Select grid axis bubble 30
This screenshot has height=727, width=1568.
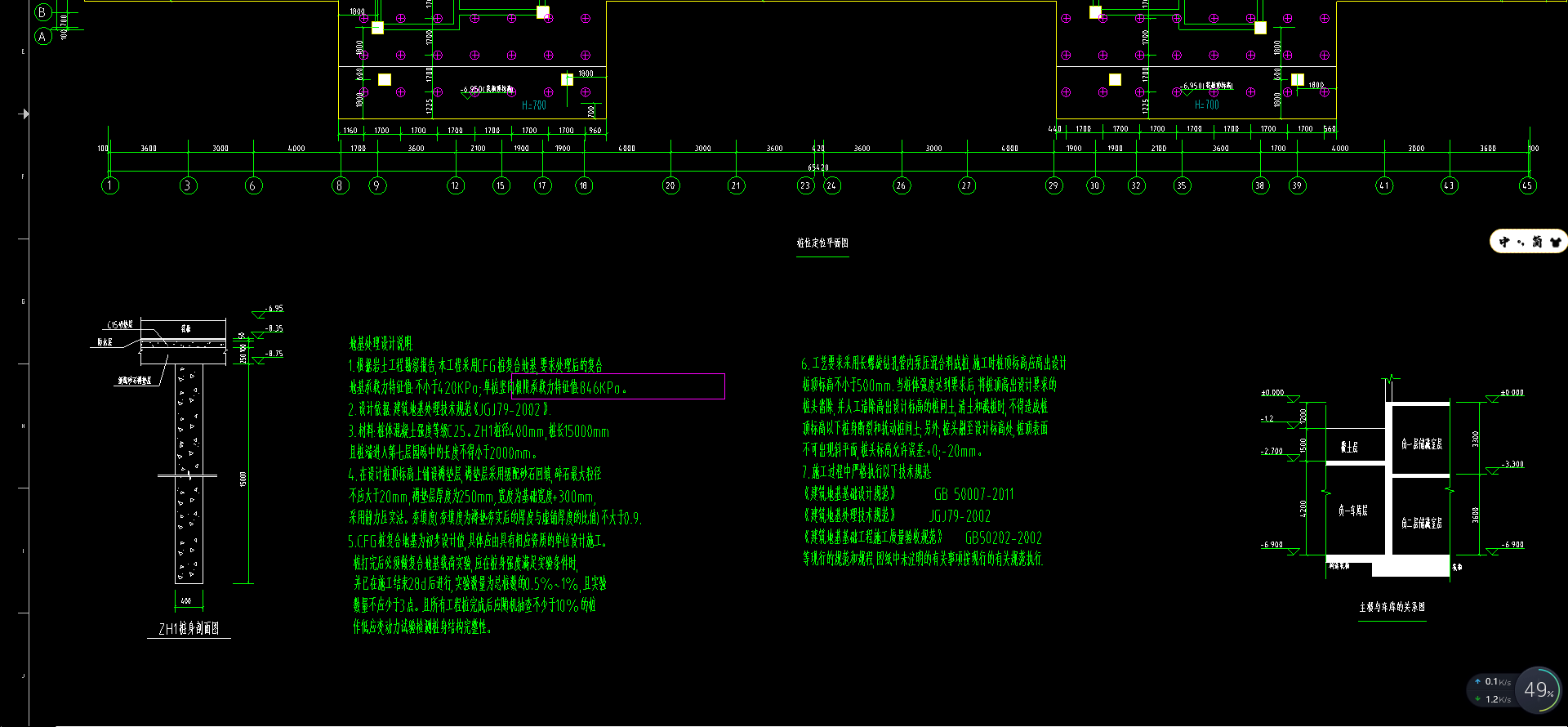coord(1095,185)
